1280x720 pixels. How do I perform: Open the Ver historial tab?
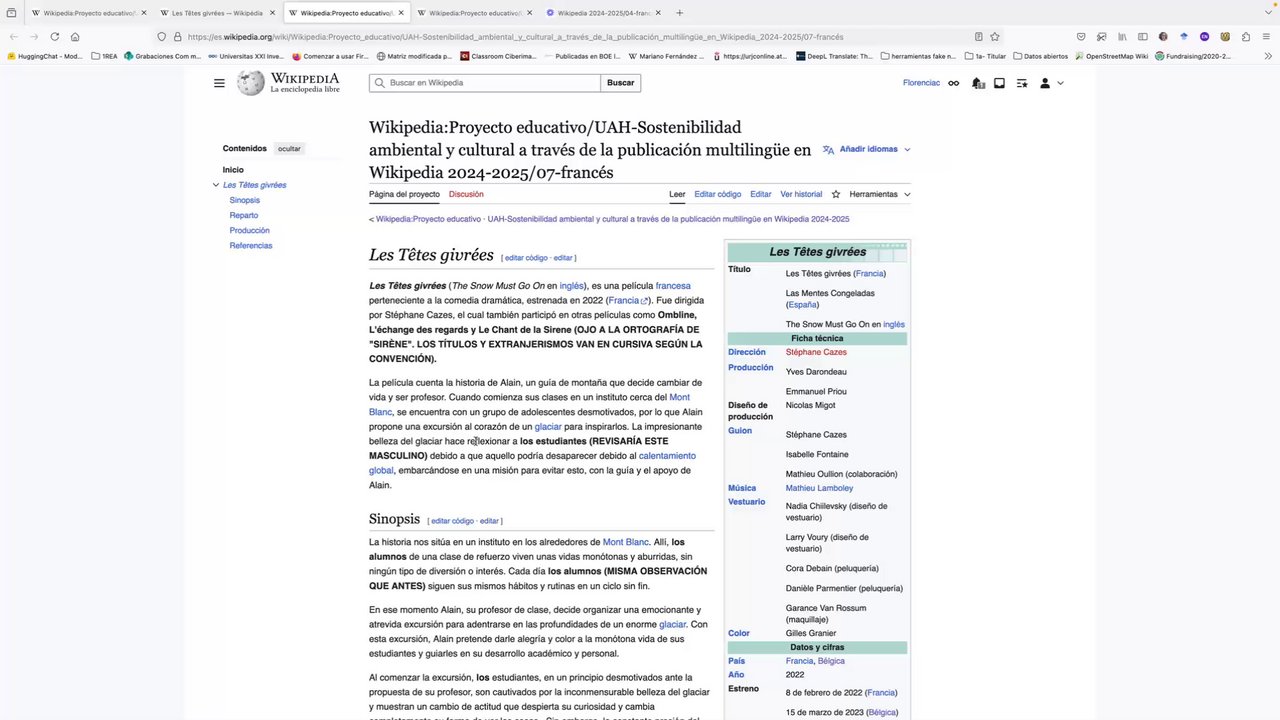pyautogui.click(x=801, y=194)
